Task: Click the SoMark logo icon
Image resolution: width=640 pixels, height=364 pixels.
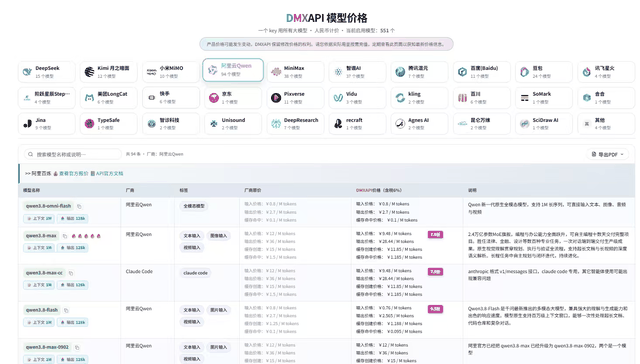Action: (x=524, y=98)
